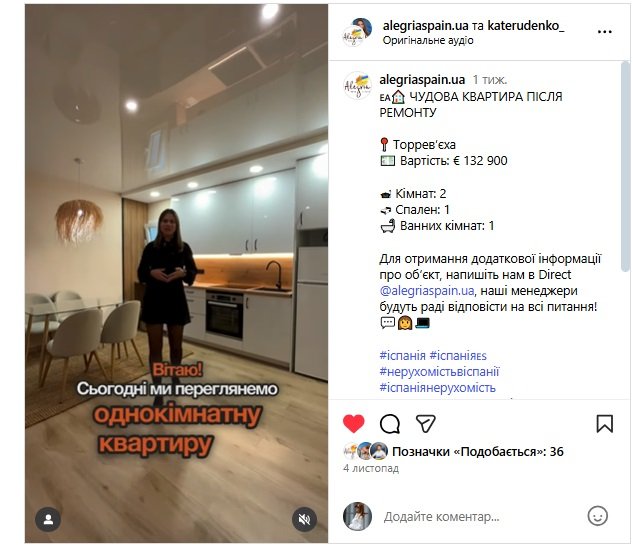The image size is (633, 554).
Task: Unmute the video using the speaker icon
Action: tap(304, 519)
